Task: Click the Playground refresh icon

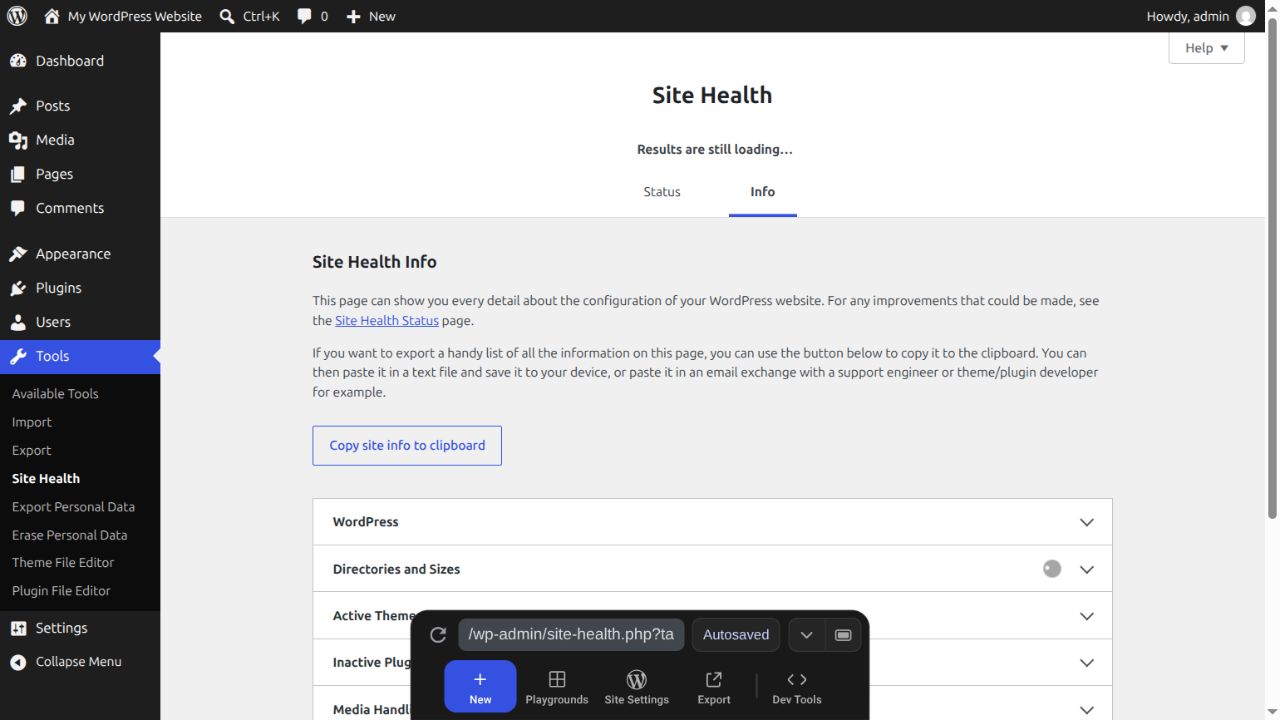Action: 438,635
